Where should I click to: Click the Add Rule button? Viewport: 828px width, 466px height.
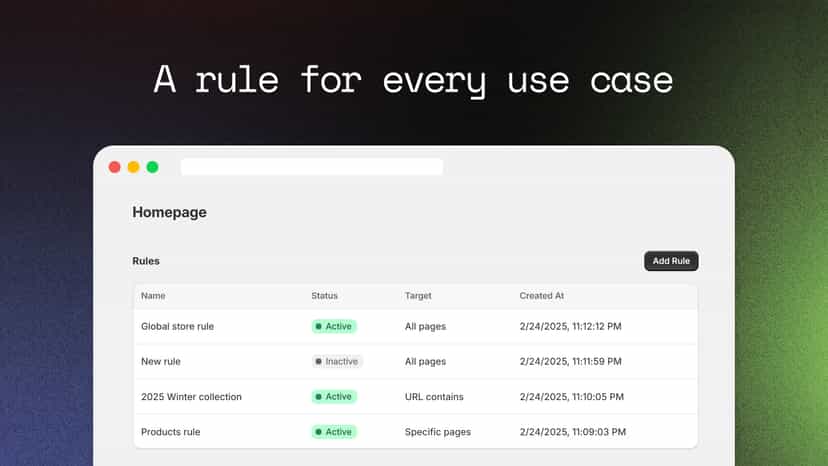tap(671, 261)
